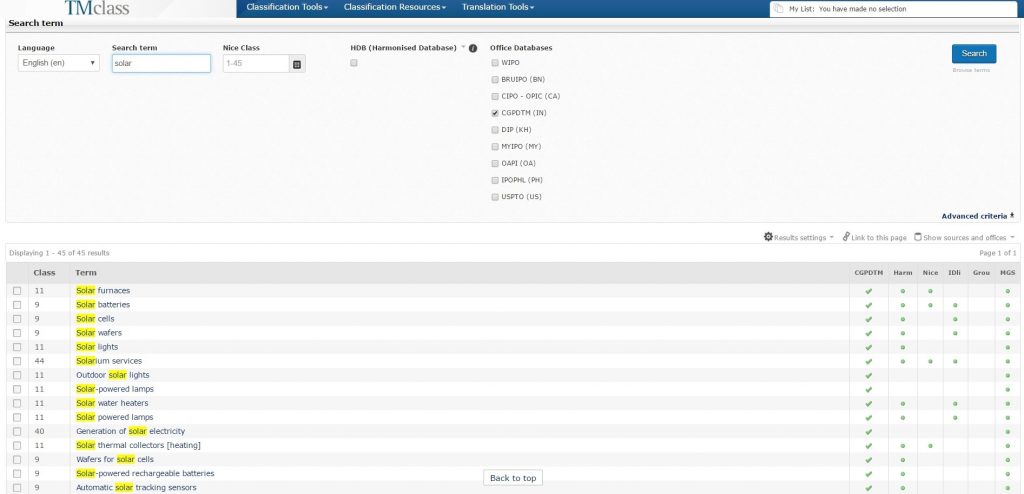Expand the Advanced criteria section
Screen dimensions: 1024x494
click(x=977, y=216)
